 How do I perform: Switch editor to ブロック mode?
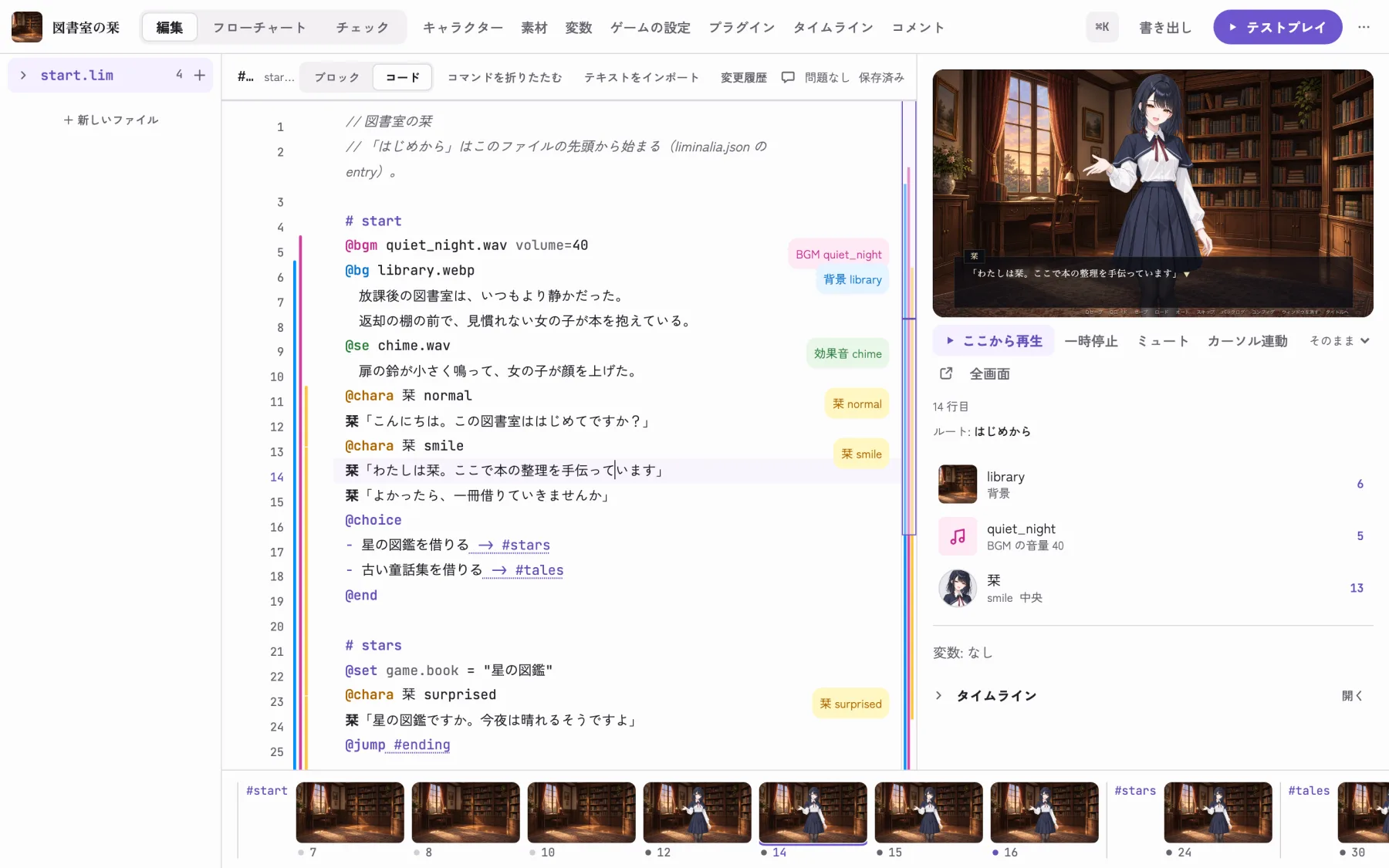(337, 77)
